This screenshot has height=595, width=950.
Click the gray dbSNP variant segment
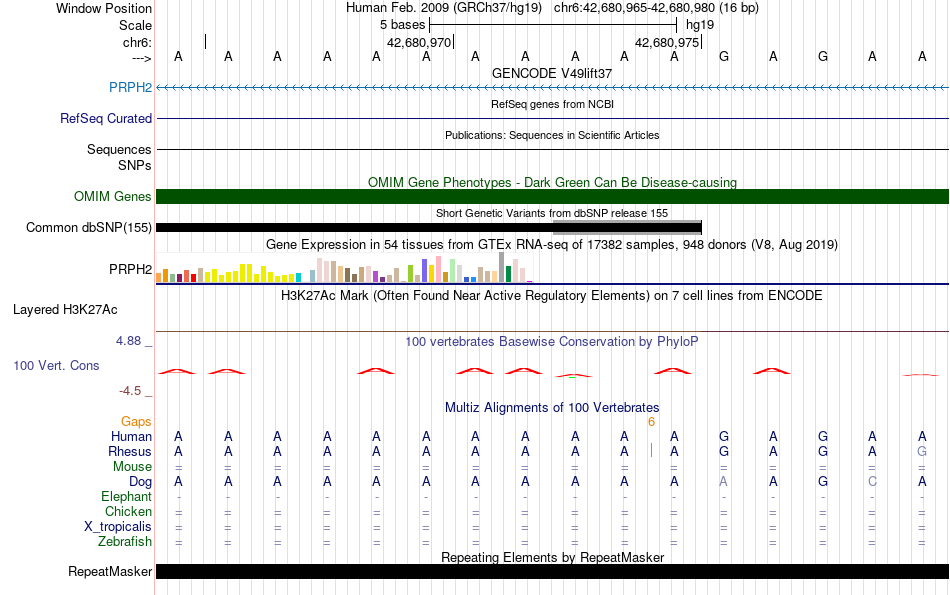627,227
